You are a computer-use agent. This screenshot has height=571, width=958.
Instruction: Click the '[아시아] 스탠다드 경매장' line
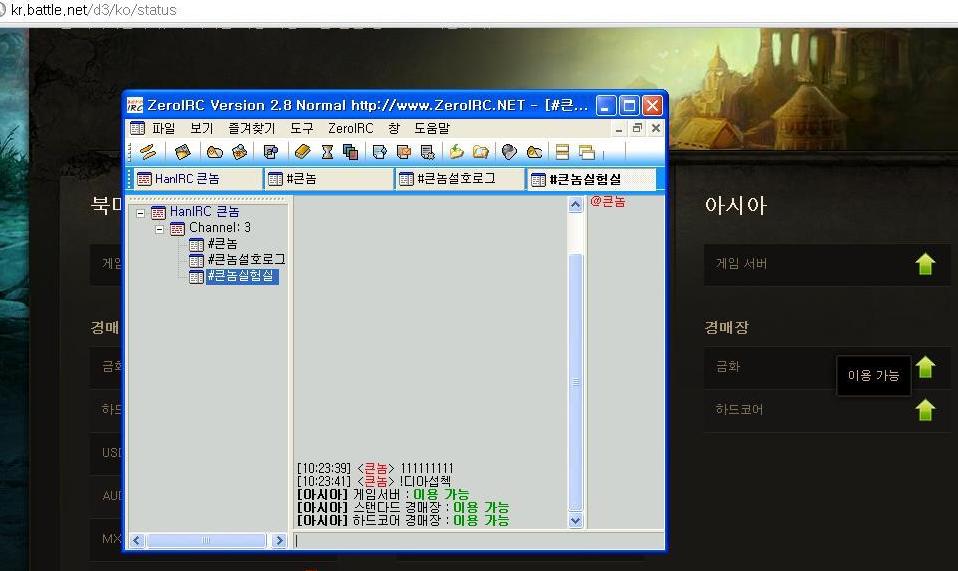403,507
